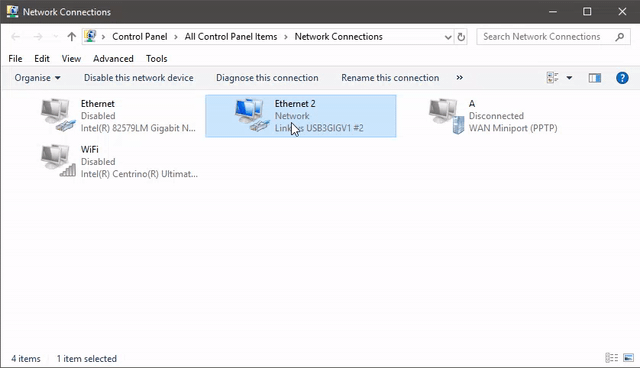This screenshot has height=368, width=640.
Task: Click Disabled status under WiFi
Action: (98, 162)
